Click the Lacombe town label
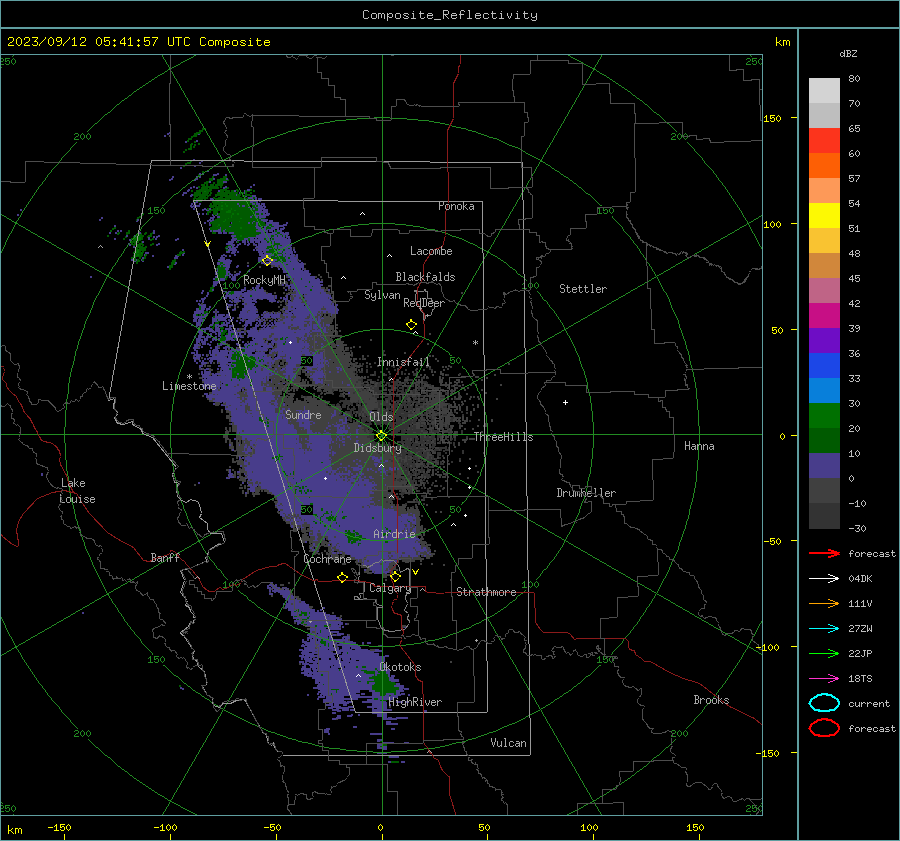This screenshot has height=841, width=900. [x=431, y=251]
